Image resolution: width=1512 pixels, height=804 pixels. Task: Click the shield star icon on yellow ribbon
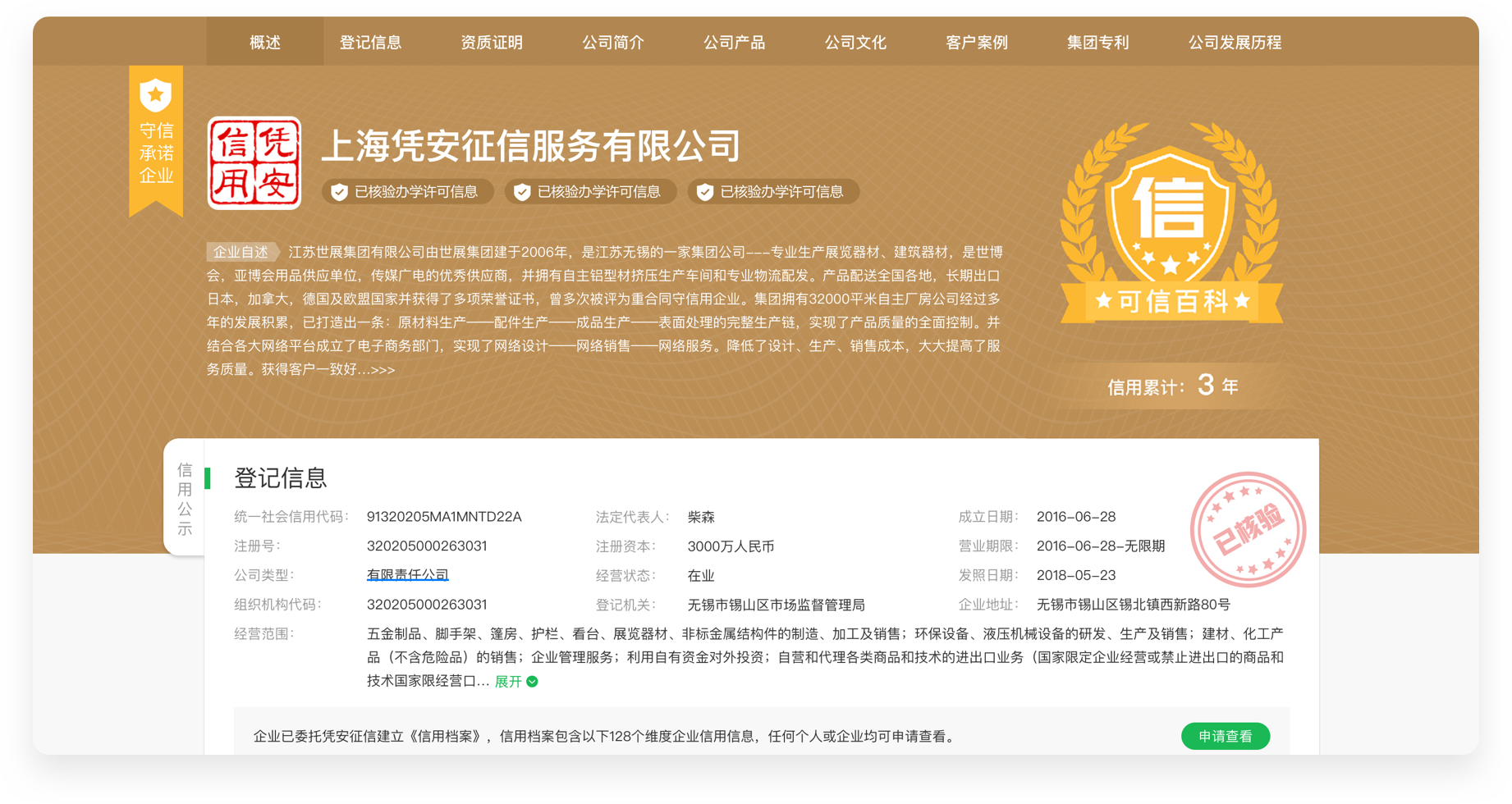pos(155,95)
